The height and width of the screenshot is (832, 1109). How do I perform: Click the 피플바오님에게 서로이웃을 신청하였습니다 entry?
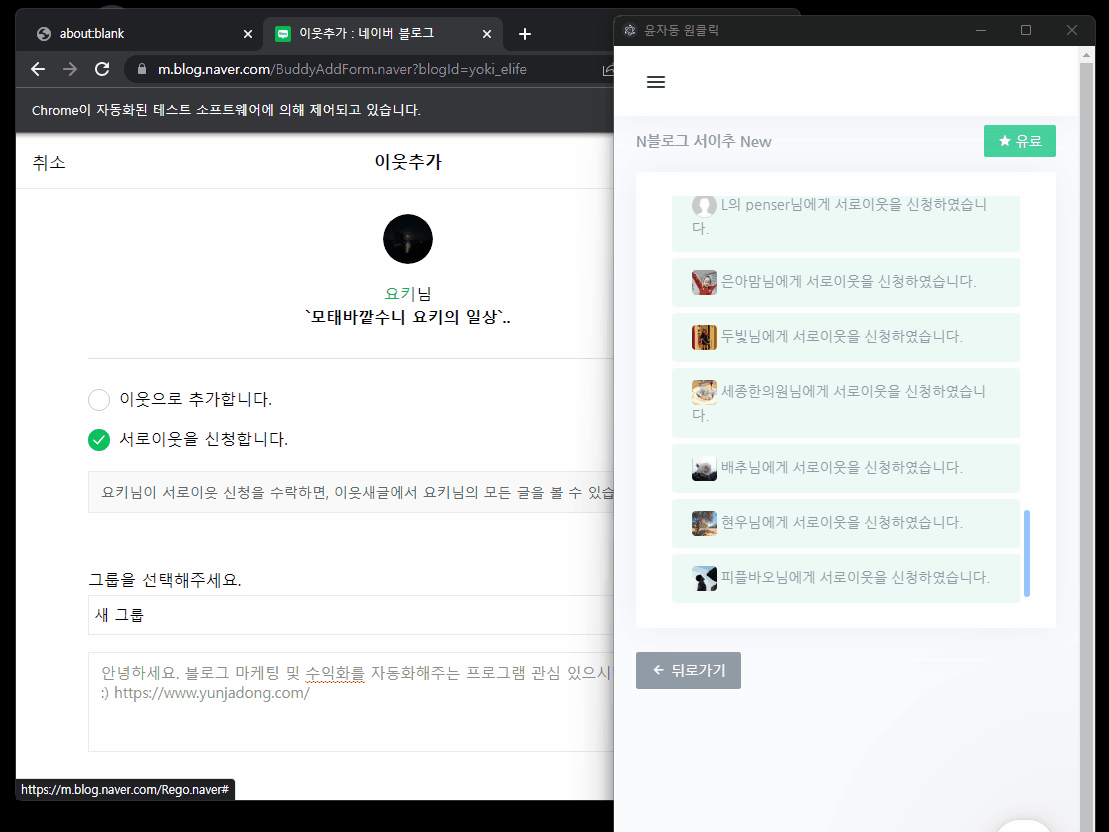pyautogui.click(x=846, y=578)
